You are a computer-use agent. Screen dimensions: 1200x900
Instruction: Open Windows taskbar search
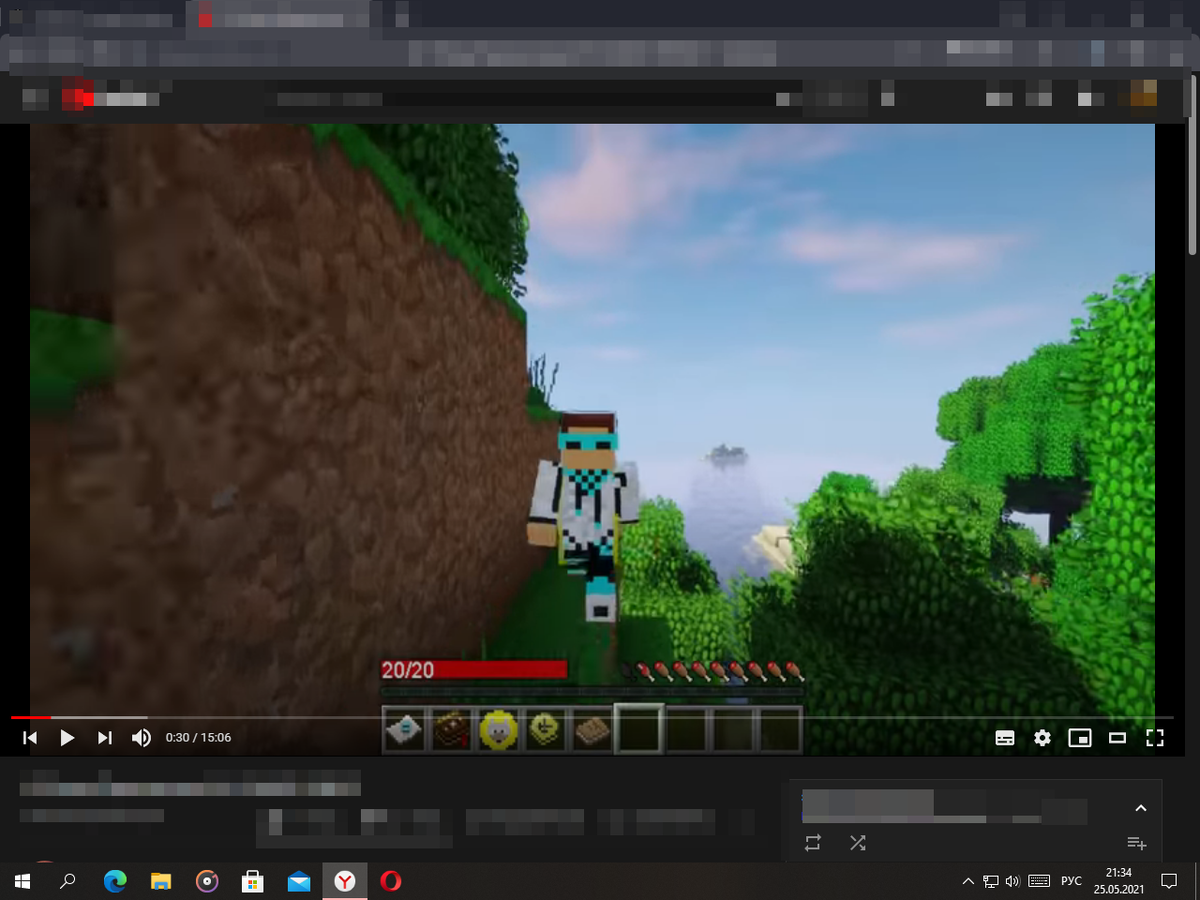[68, 881]
